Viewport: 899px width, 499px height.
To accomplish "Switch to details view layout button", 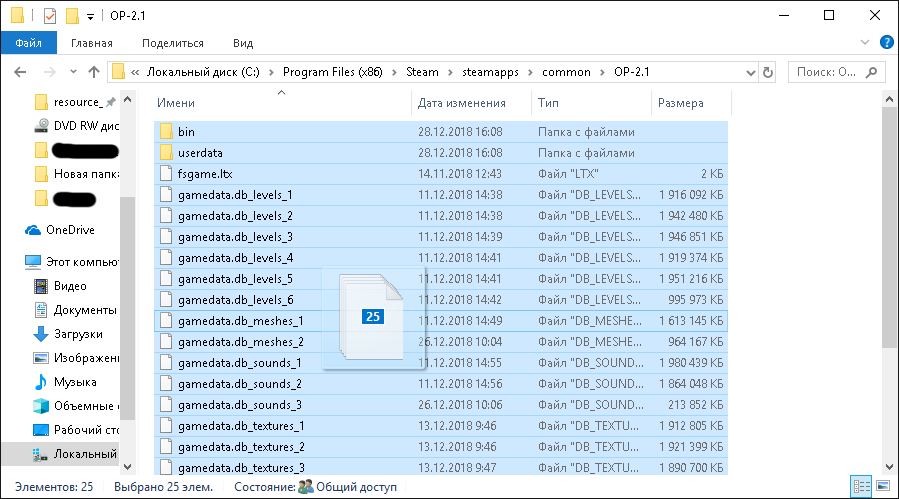I will pos(861,487).
